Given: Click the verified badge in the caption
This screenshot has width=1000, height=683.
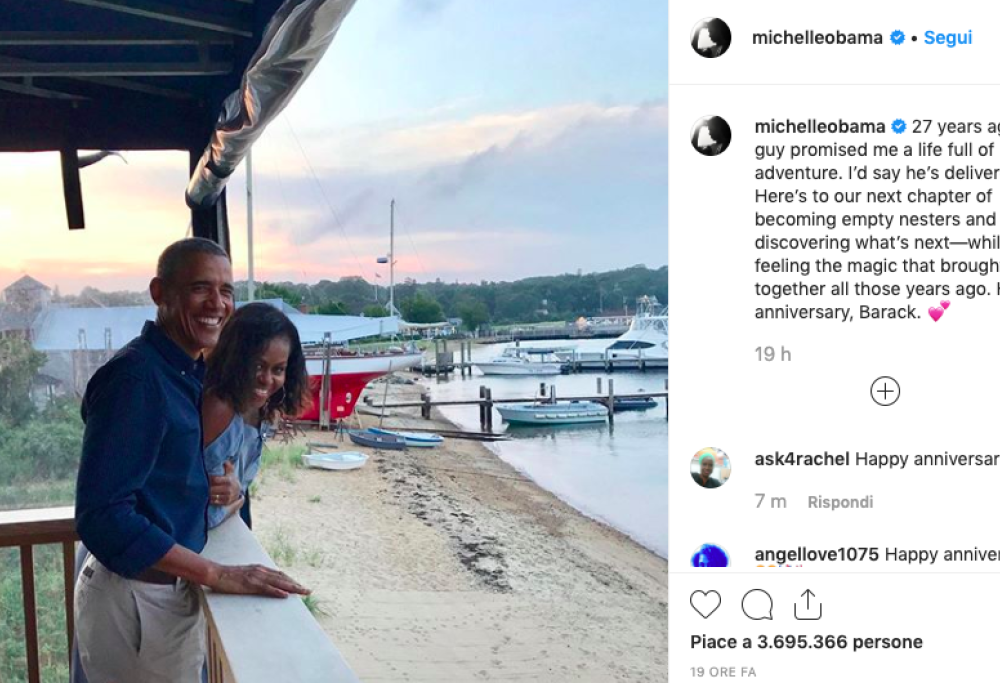Looking at the screenshot, I should tap(899, 127).
